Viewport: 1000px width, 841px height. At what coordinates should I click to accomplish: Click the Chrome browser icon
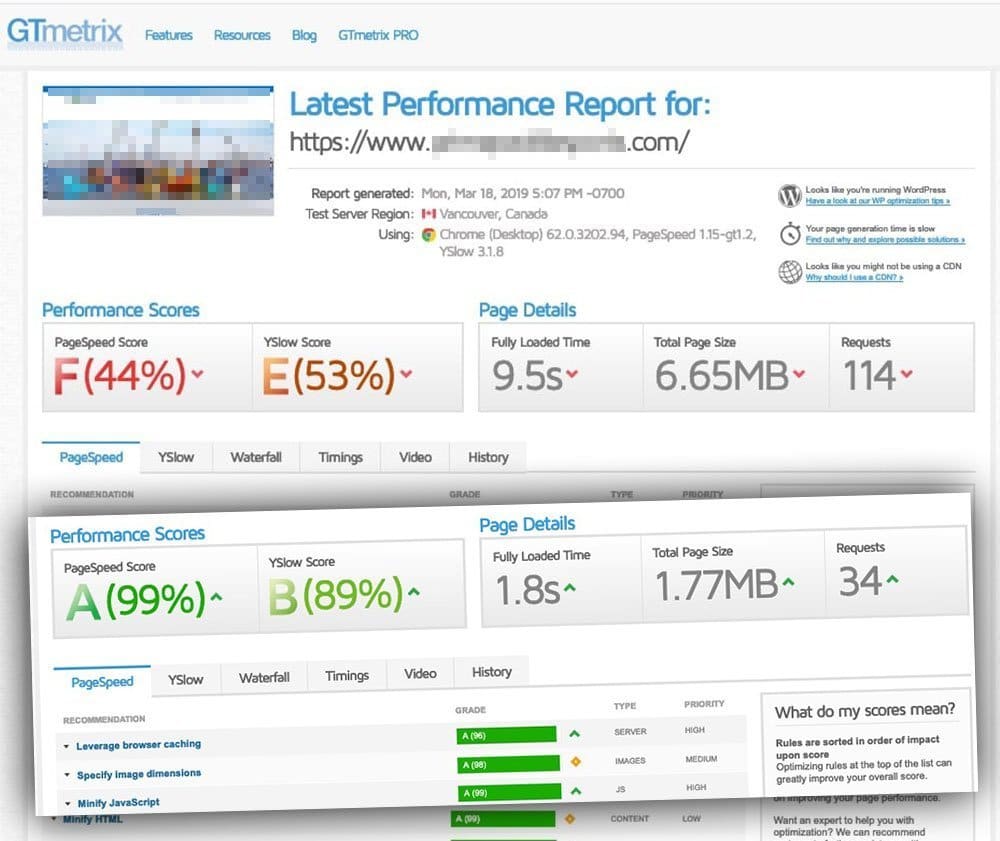click(429, 235)
